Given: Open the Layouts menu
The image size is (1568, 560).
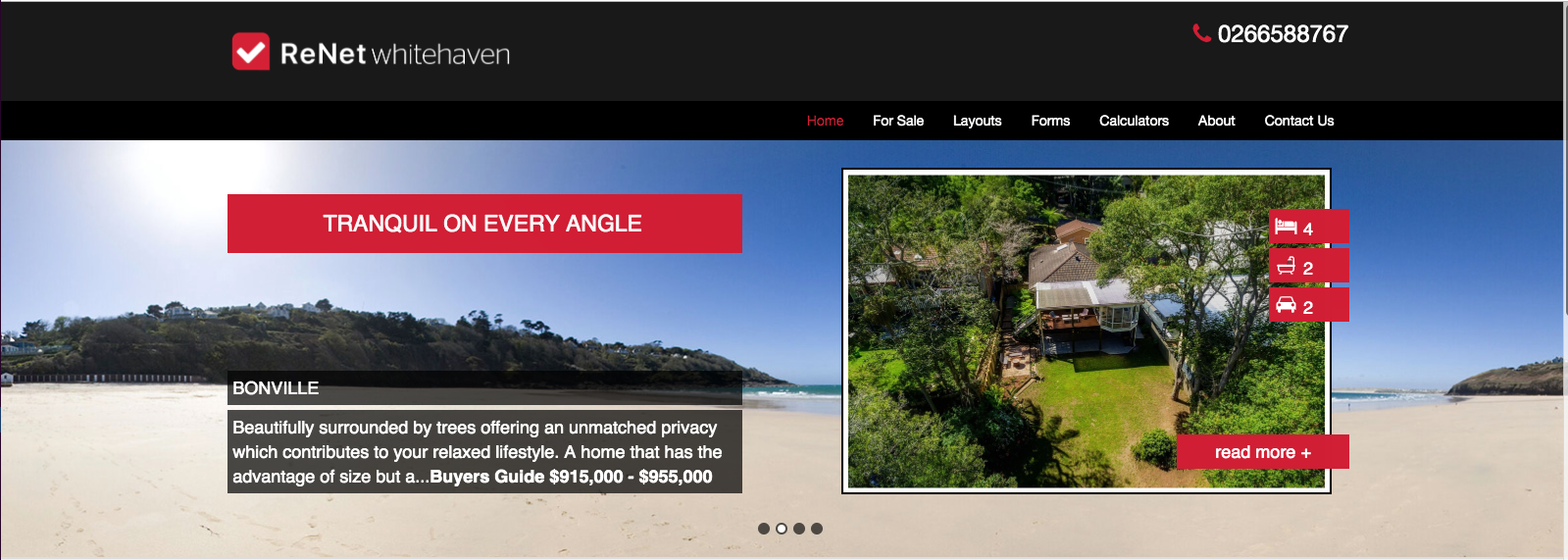Looking at the screenshot, I should (977, 121).
